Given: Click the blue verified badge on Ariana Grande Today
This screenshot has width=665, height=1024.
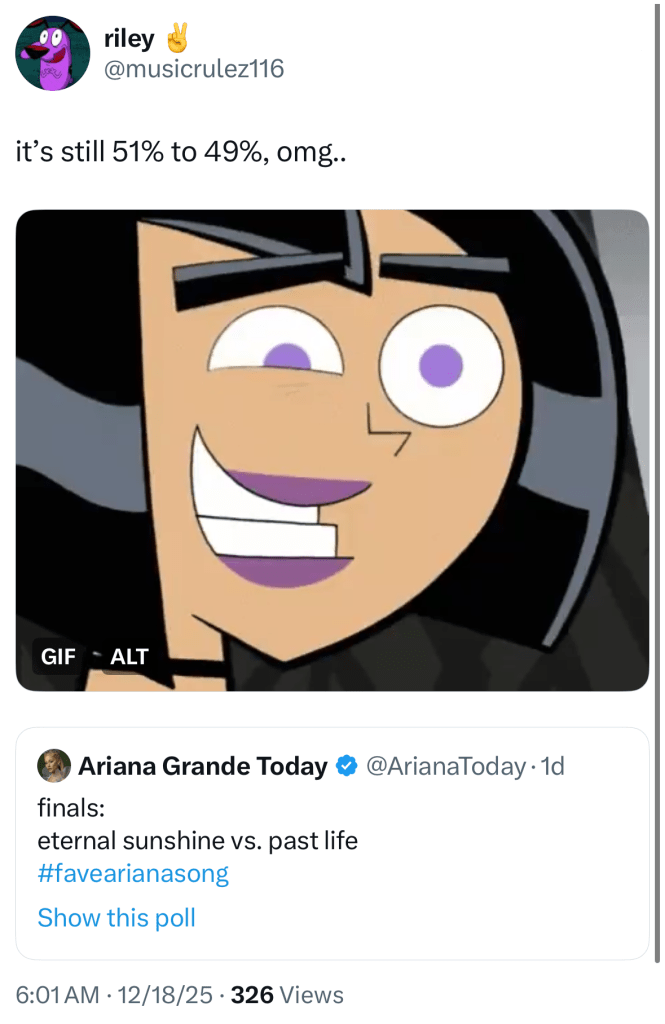Looking at the screenshot, I should pos(346,767).
